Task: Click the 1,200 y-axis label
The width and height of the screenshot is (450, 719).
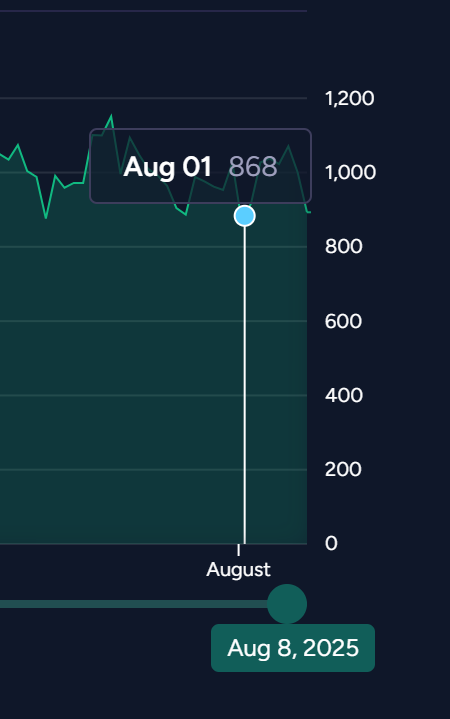Action: [350, 98]
